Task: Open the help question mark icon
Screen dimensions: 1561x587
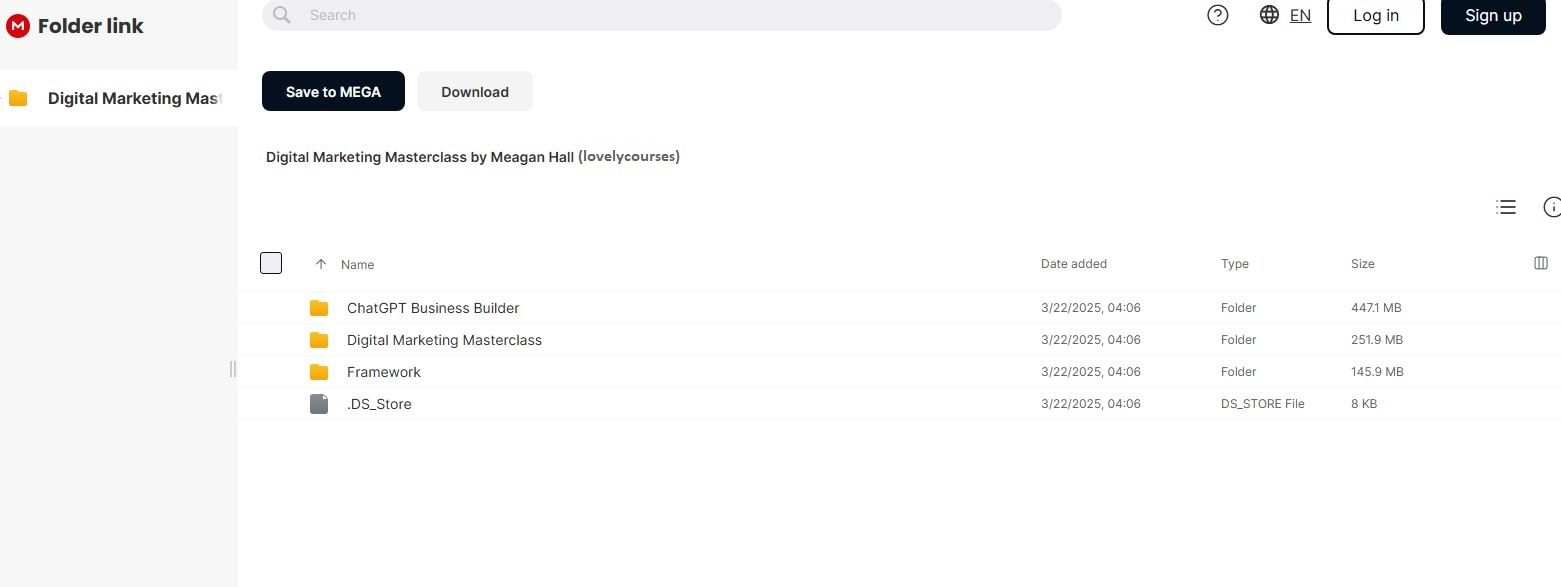Action: click(x=1217, y=15)
